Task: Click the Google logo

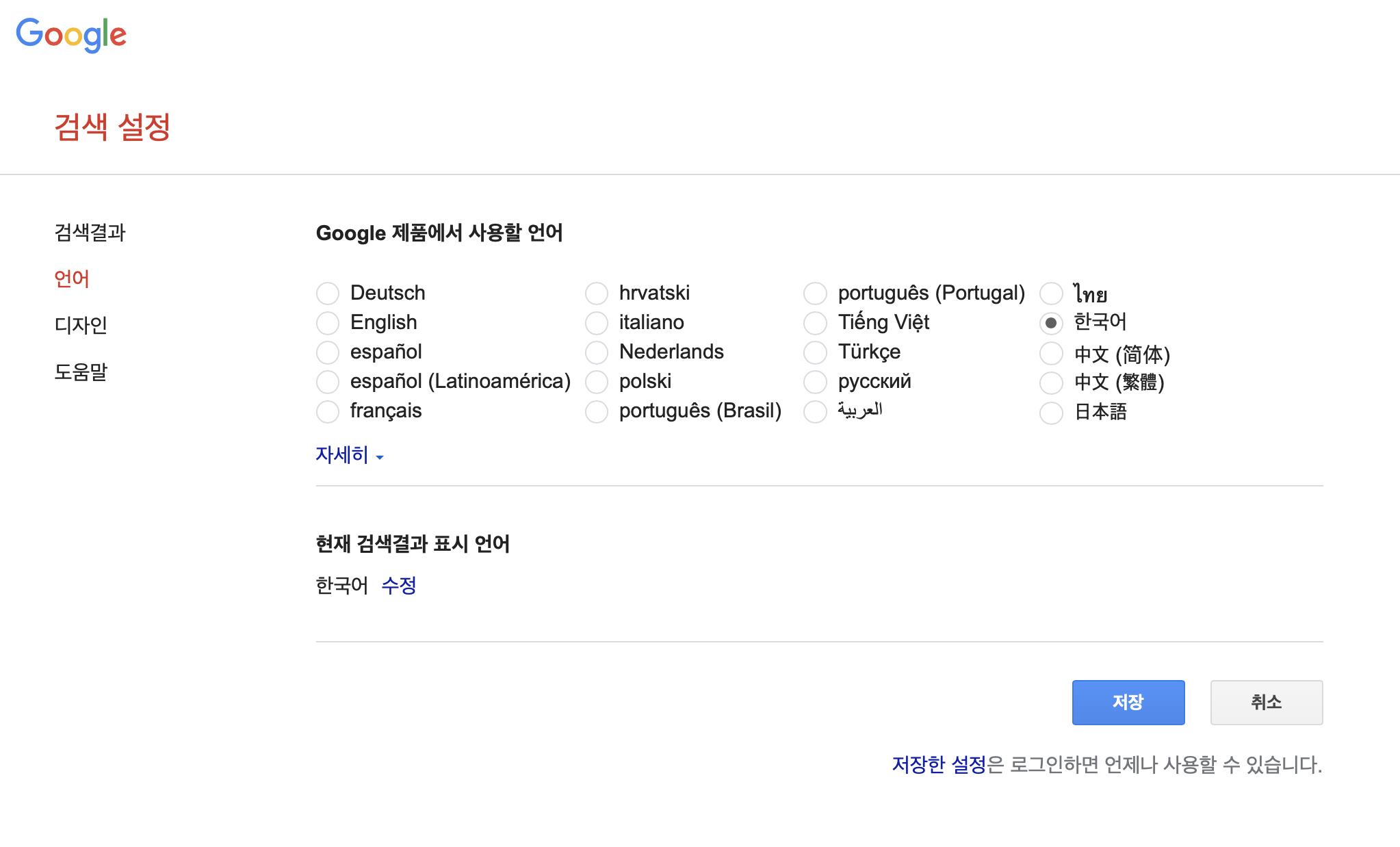Action: coord(71,34)
